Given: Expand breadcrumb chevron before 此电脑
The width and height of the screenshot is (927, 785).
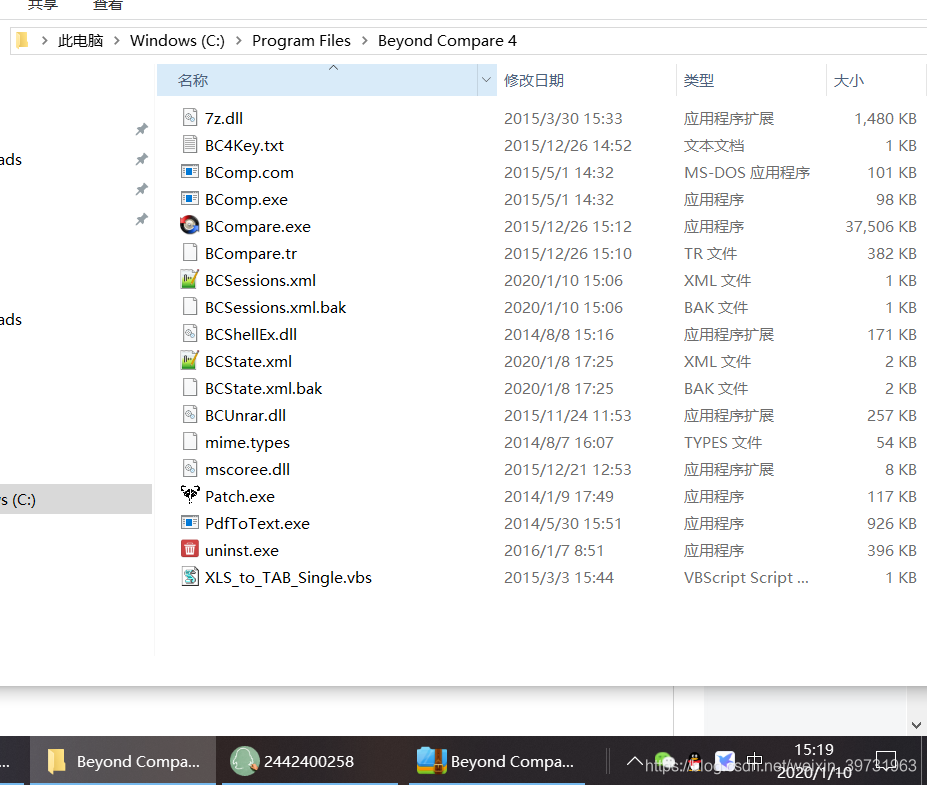Looking at the screenshot, I should (x=45, y=40).
